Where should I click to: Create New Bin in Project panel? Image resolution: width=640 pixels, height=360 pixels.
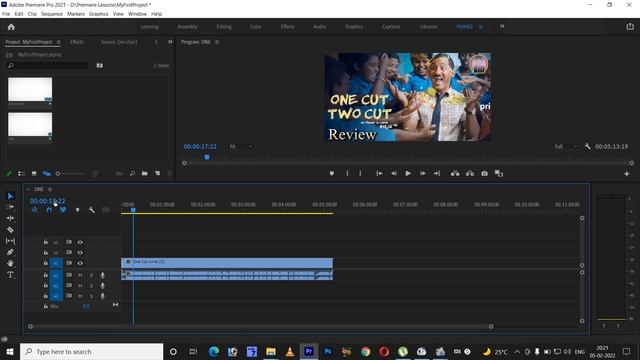144,173
